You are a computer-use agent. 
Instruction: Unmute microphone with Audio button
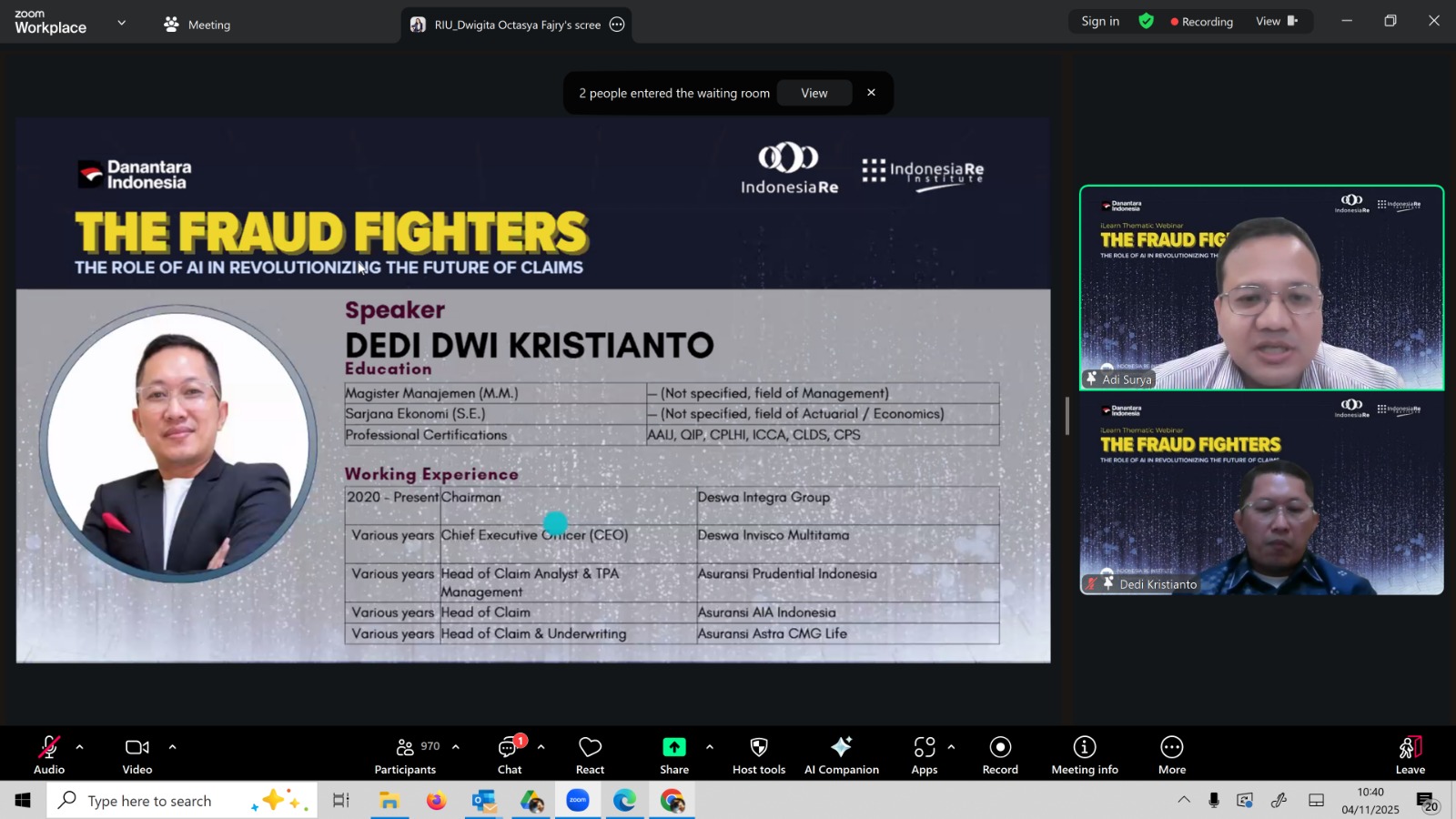[x=49, y=754]
